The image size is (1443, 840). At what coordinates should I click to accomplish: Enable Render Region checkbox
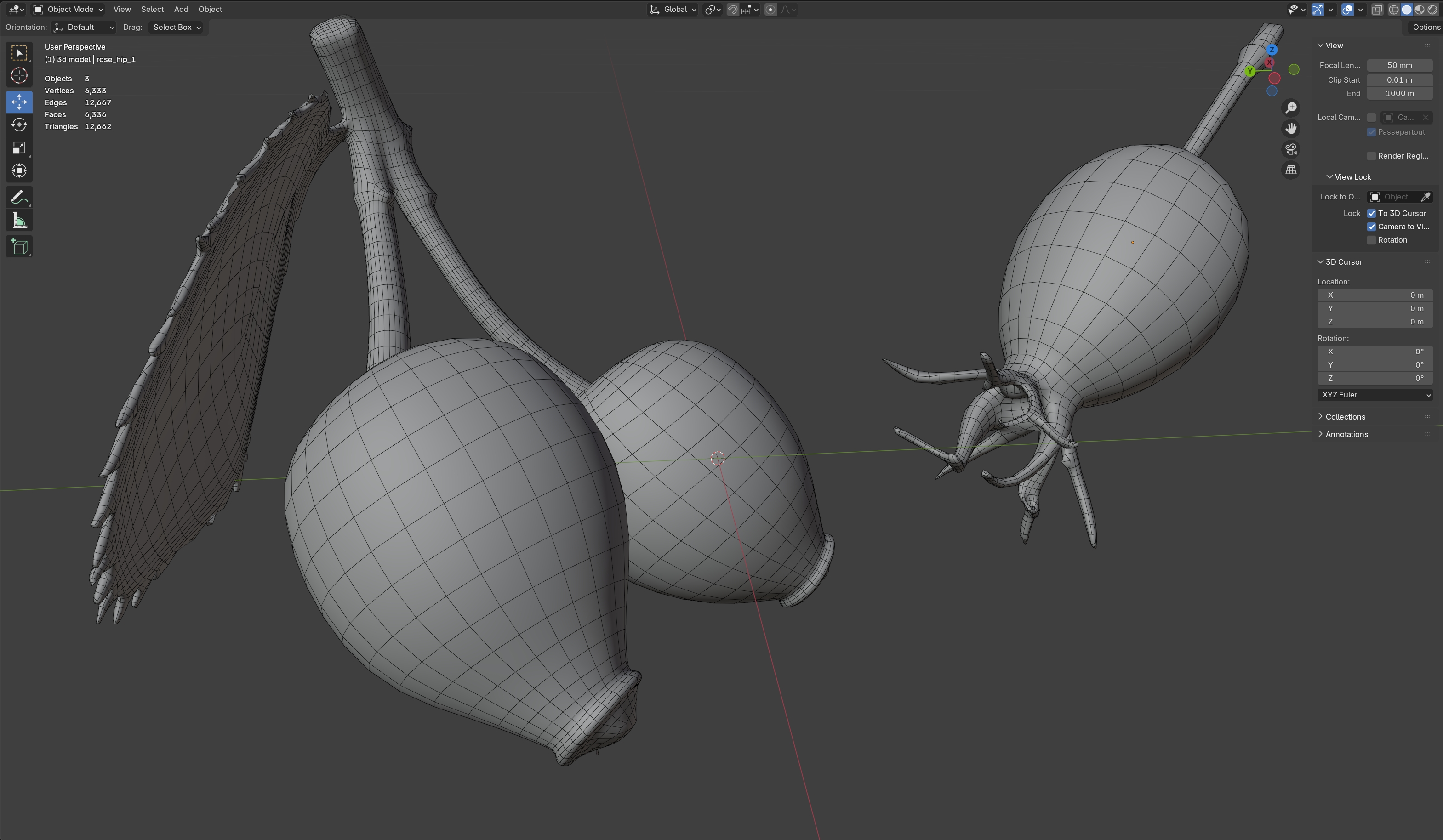tap(1371, 156)
